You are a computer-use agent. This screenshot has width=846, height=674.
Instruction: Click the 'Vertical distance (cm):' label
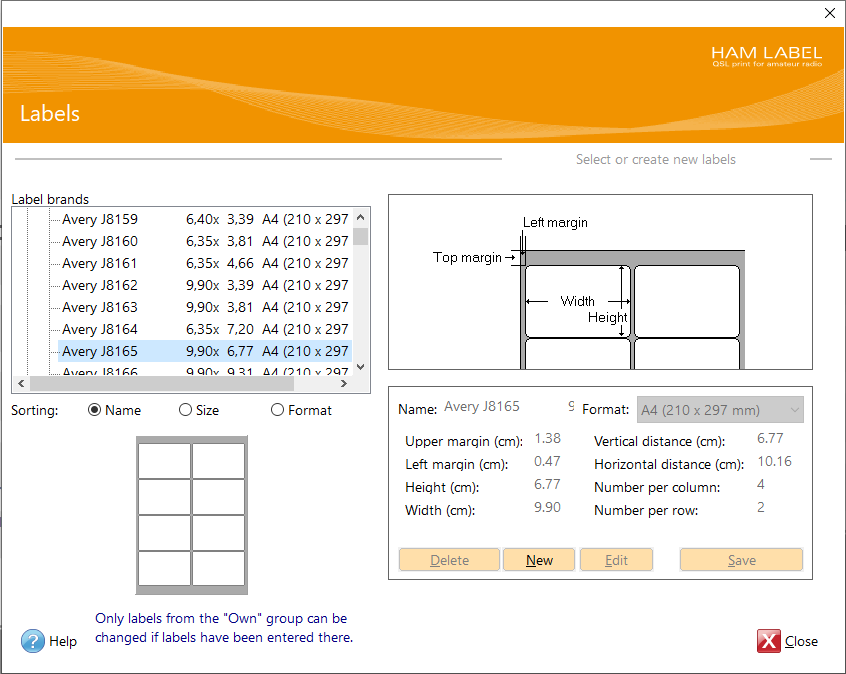[x=659, y=441]
